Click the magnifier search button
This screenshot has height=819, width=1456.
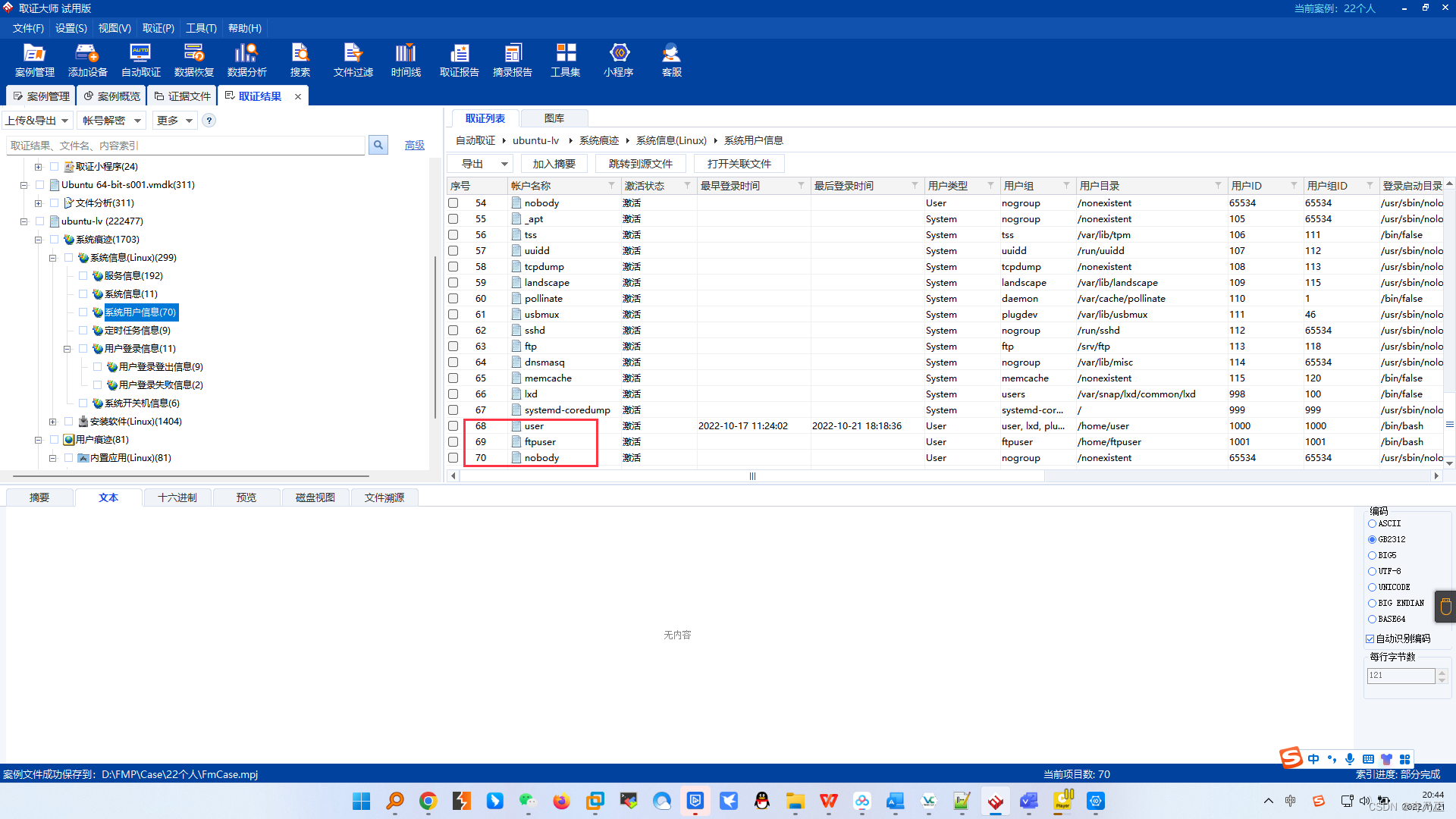coord(378,145)
